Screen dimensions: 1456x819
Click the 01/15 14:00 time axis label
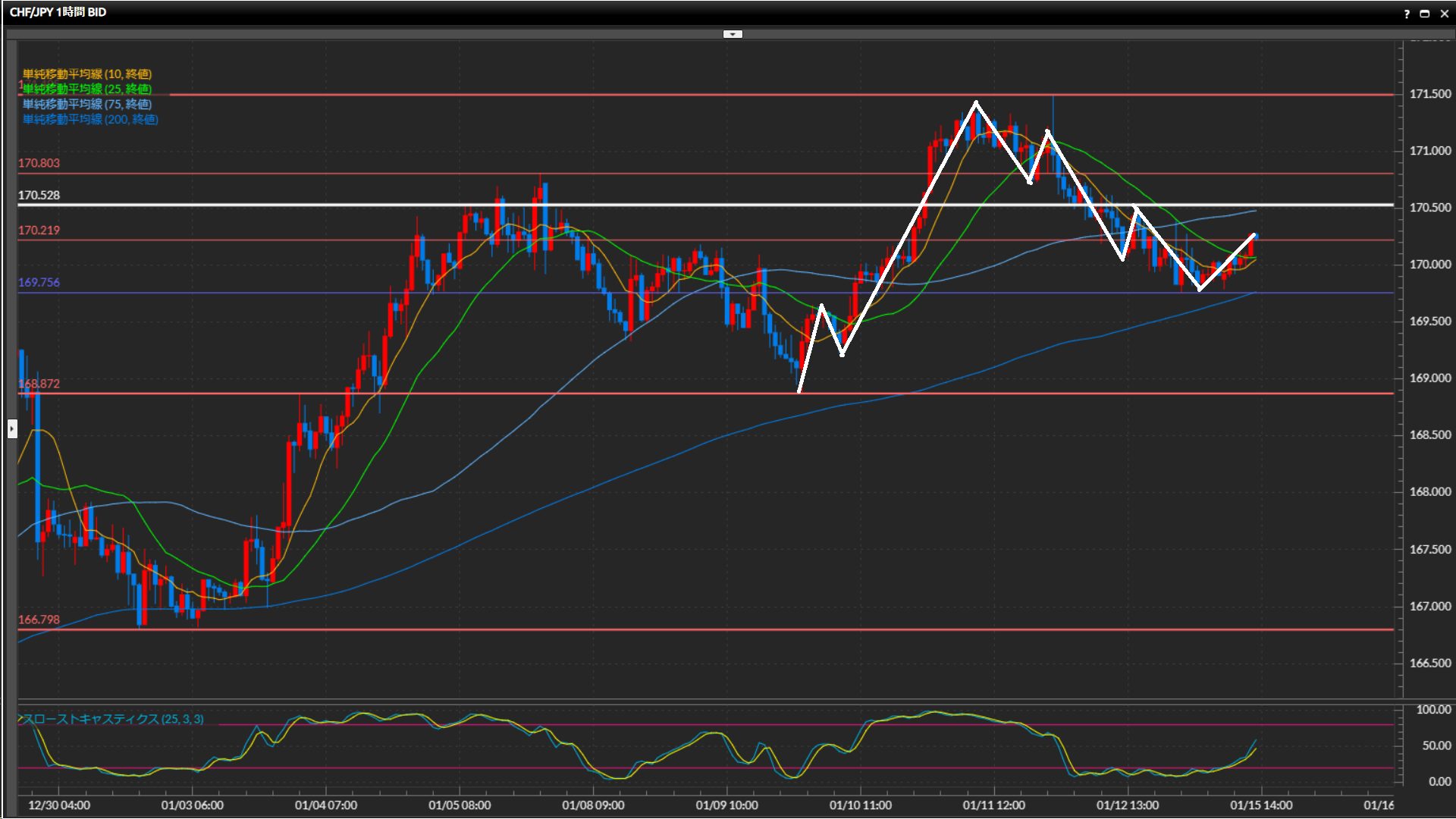[1261, 805]
